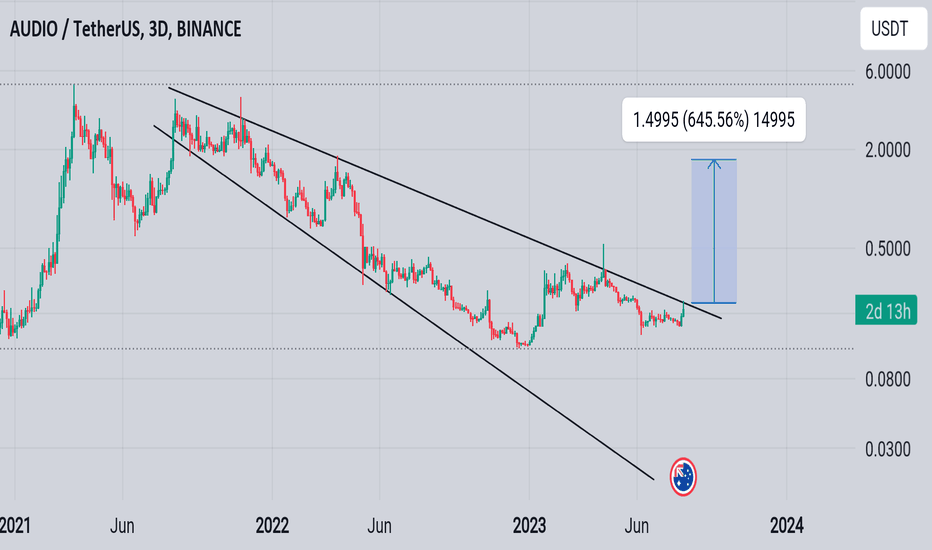Click the USDT currency button

tap(893, 29)
